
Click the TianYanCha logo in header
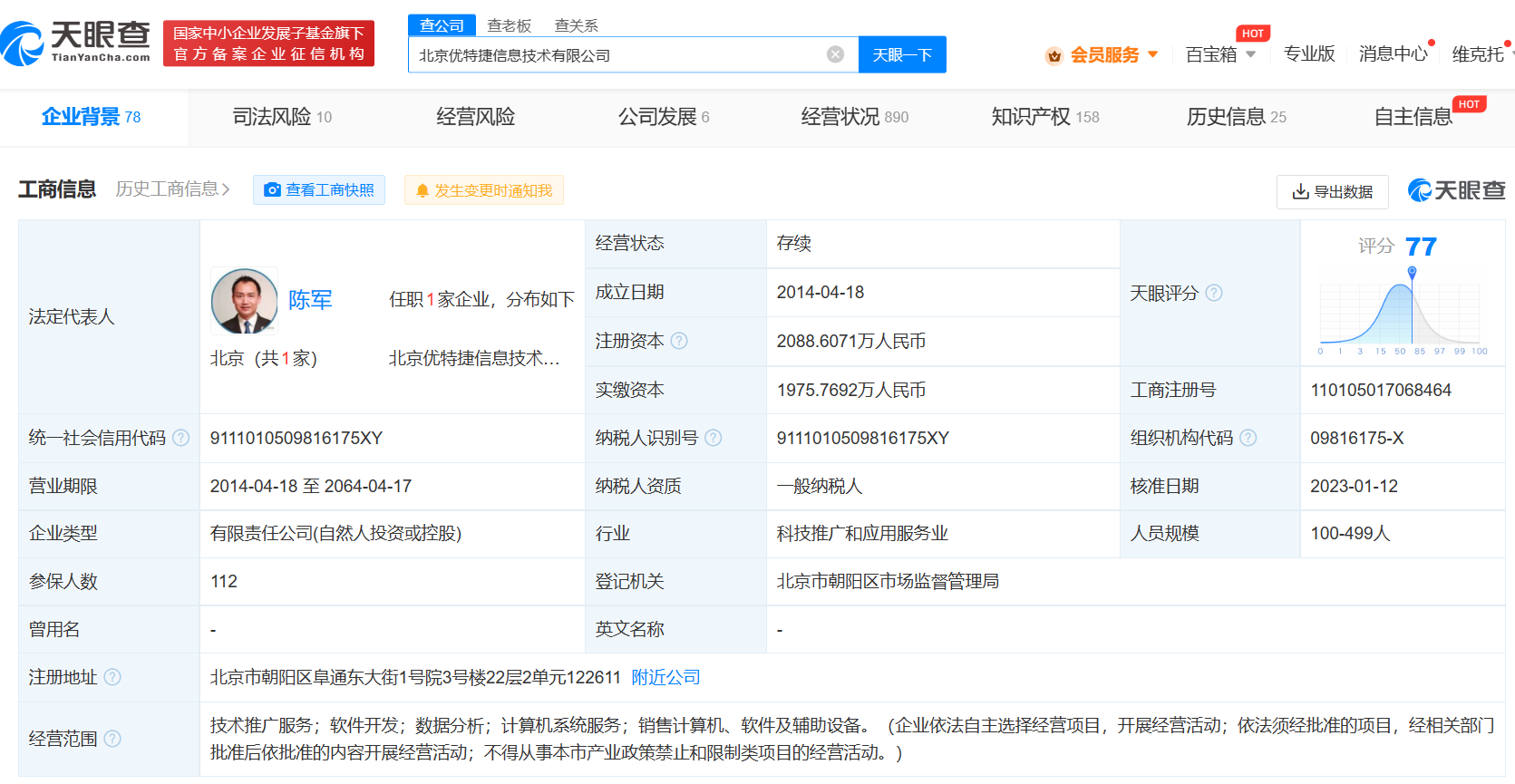point(76,43)
